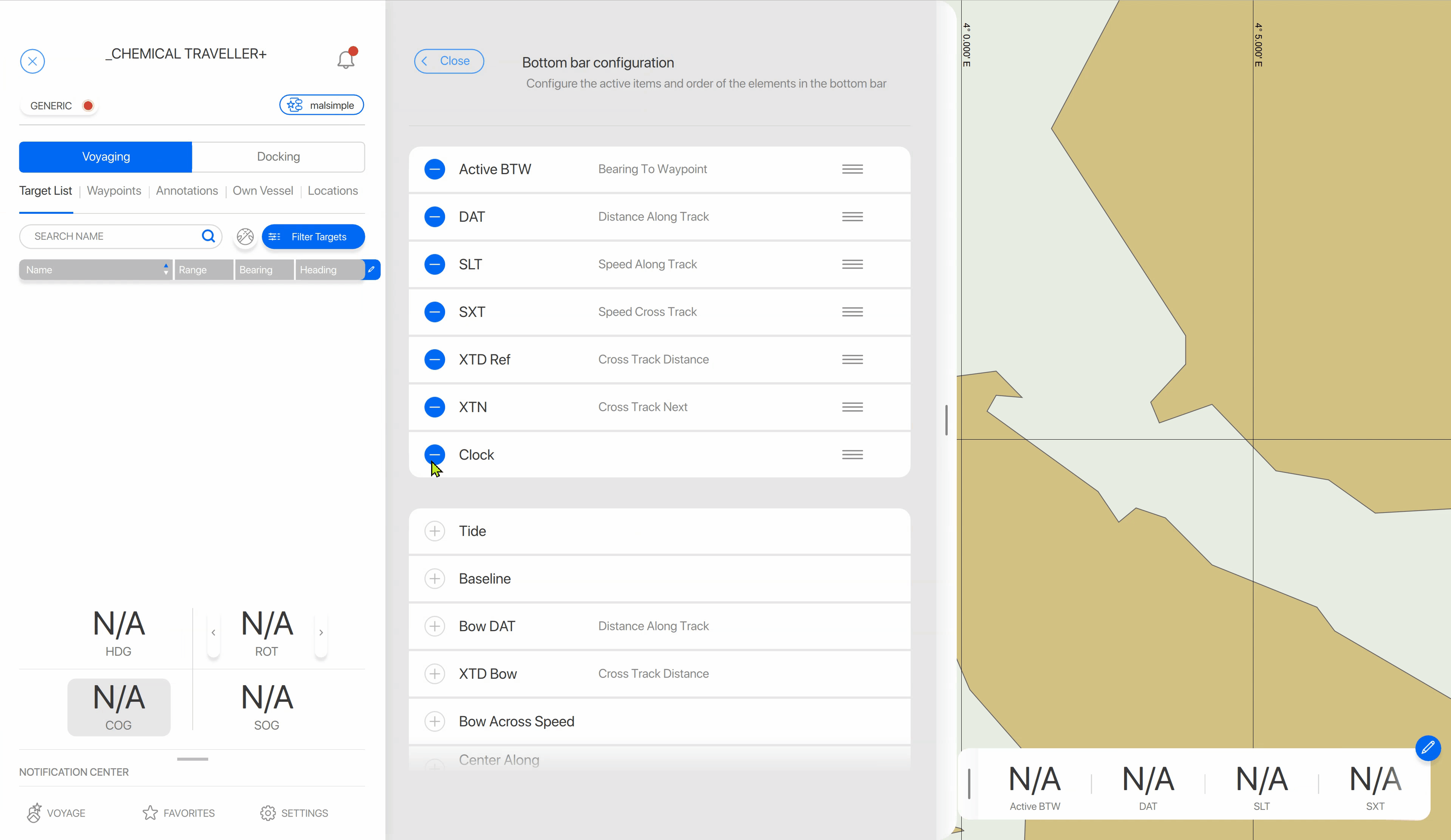Click the Heading column header
This screenshot has height=840, width=1451.
coord(329,270)
